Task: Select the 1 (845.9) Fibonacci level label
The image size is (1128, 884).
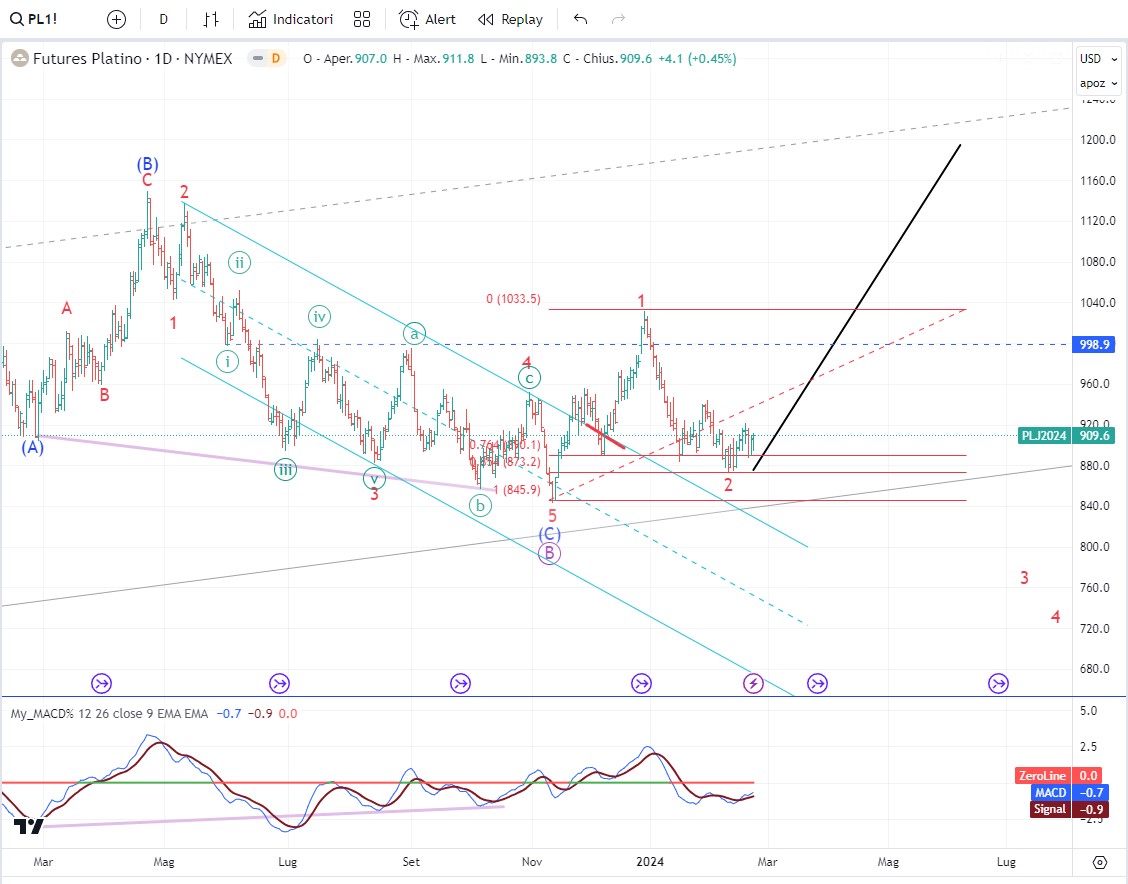Action: [x=517, y=490]
